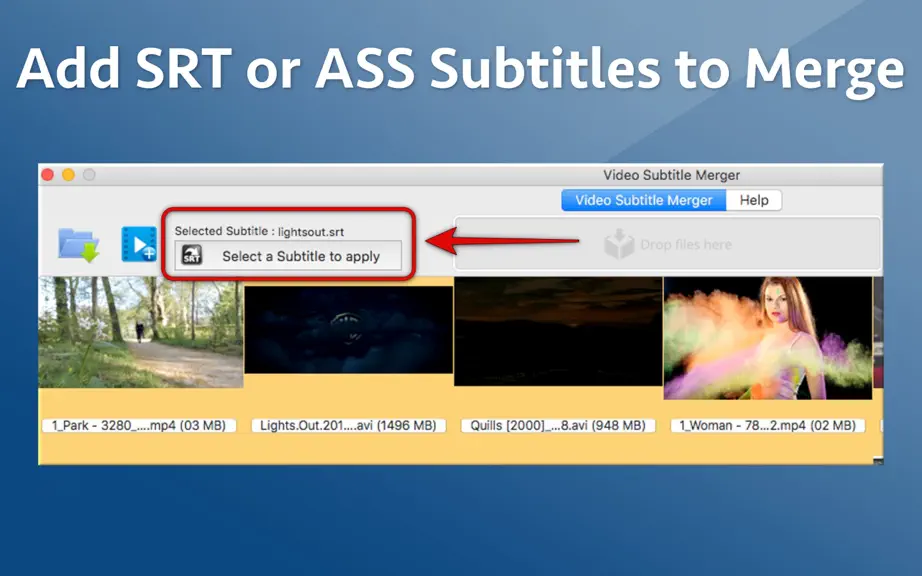Minimize the window with the yellow button

tap(68, 175)
